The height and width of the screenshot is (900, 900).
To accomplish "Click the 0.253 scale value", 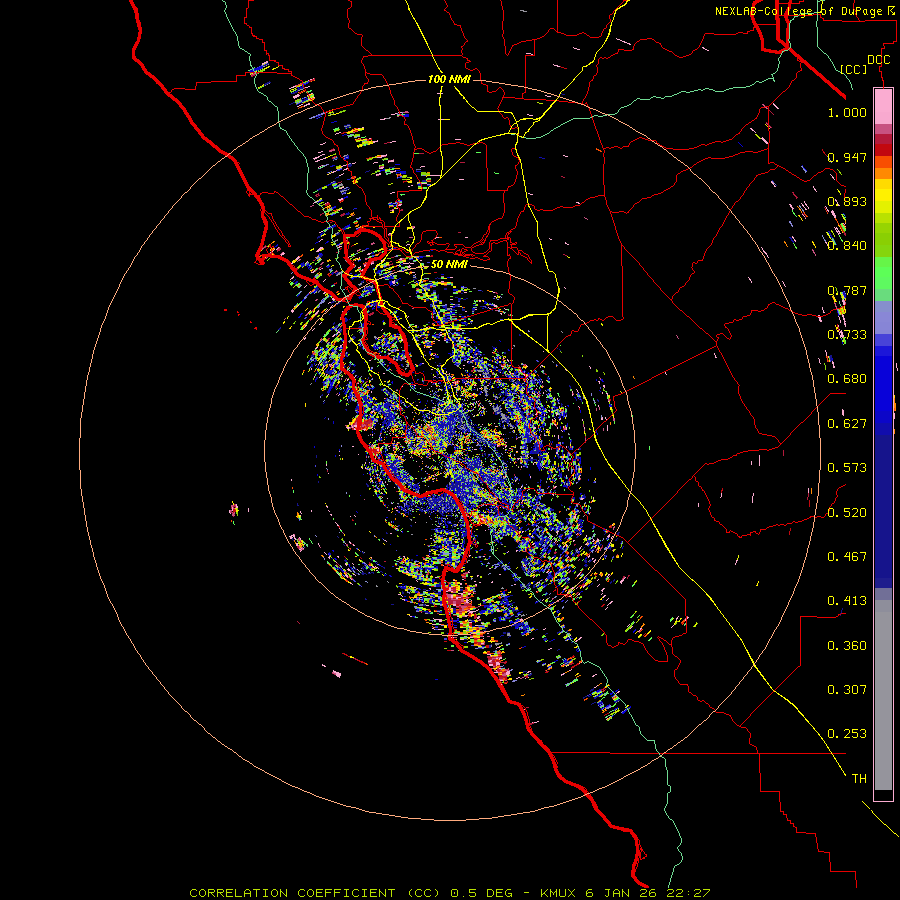I will [x=847, y=734].
